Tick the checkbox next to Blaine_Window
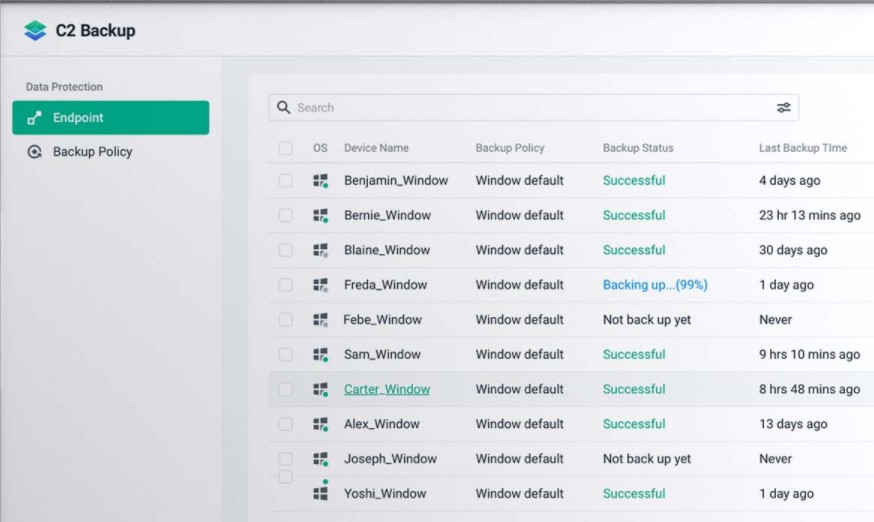This screenshot has width=874, height=522. click(286, 250)
